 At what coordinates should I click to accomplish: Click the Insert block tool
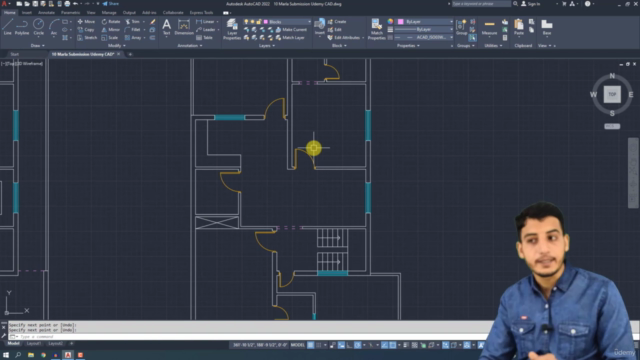tap(320, 27)
